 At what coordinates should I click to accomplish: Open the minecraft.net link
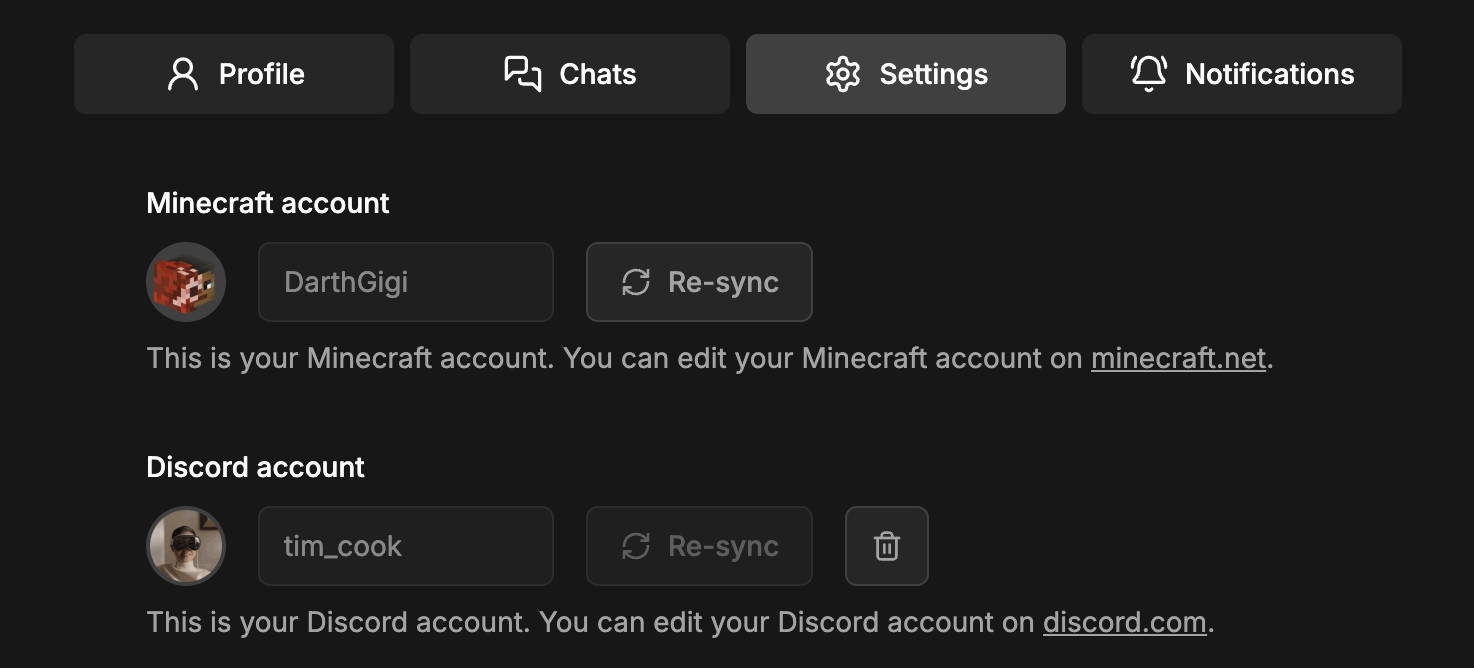tap(1177, 358)
